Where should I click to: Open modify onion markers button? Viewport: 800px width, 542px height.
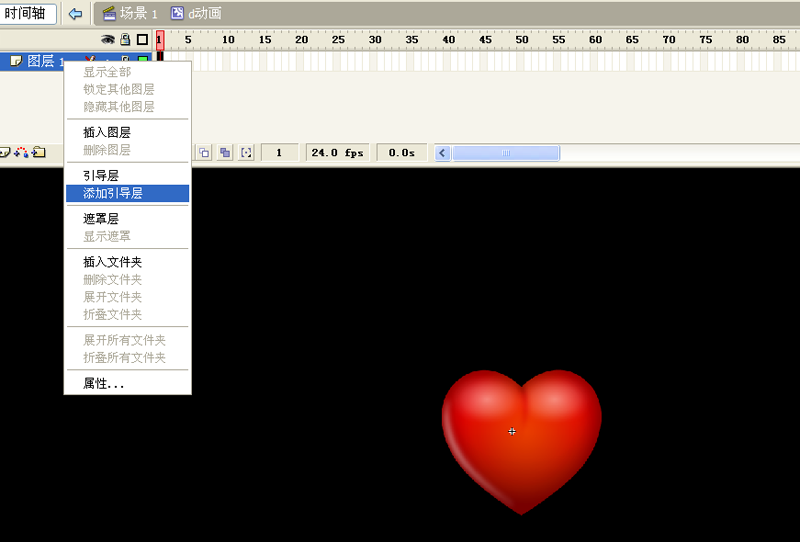(246, 153)
